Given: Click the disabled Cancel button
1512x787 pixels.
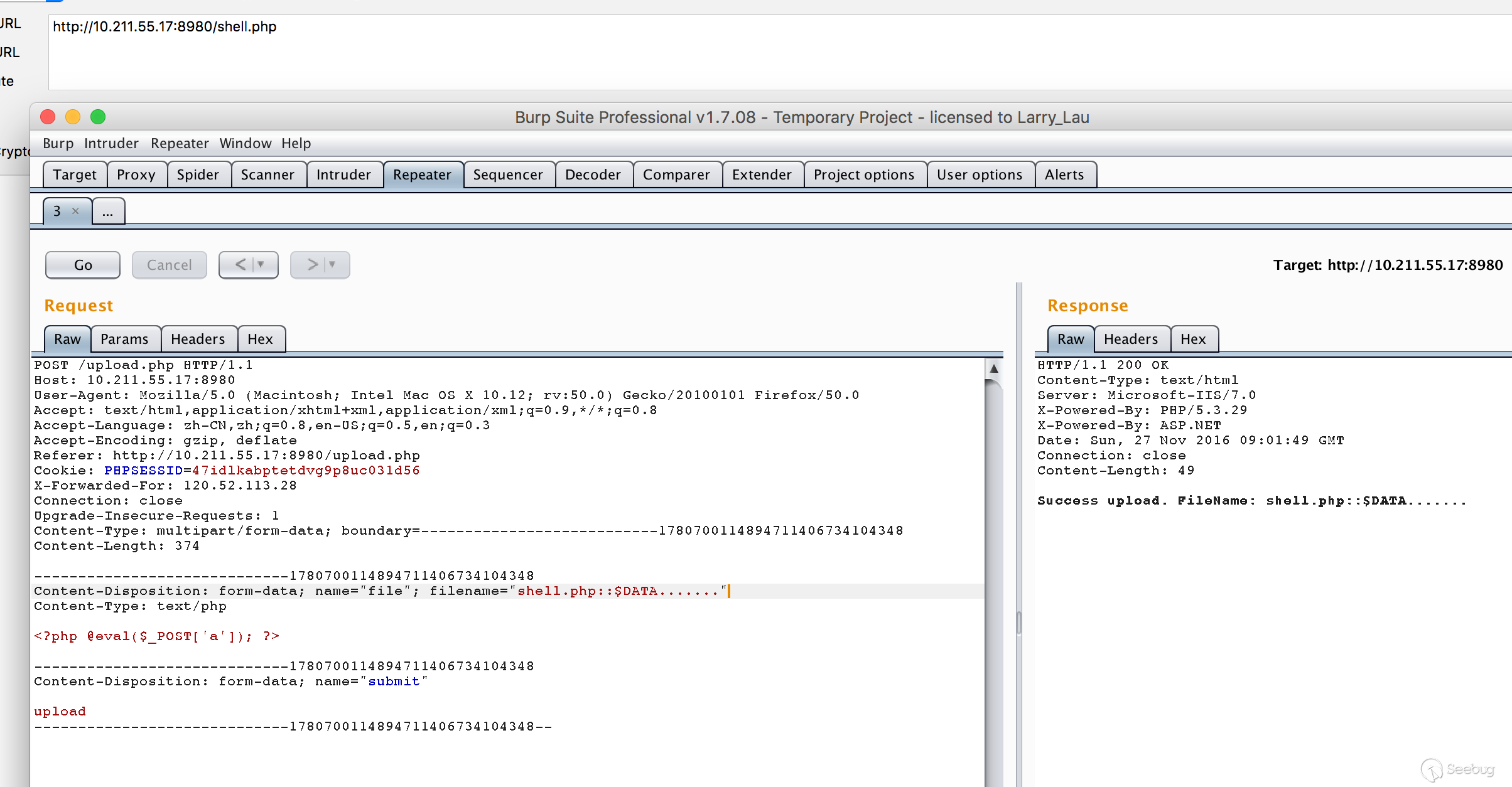Looking at the screenshot, I should click(169, 265).
